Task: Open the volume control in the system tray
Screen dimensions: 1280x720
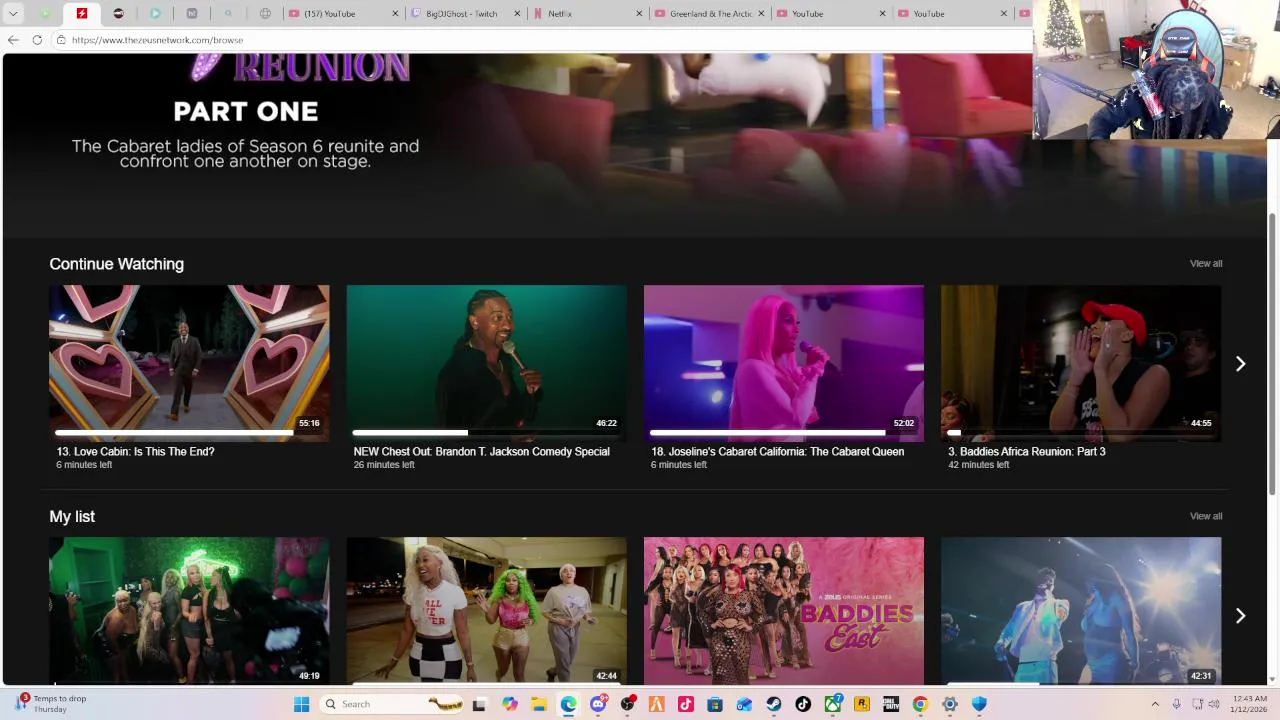Action: tap(1214, 704)
